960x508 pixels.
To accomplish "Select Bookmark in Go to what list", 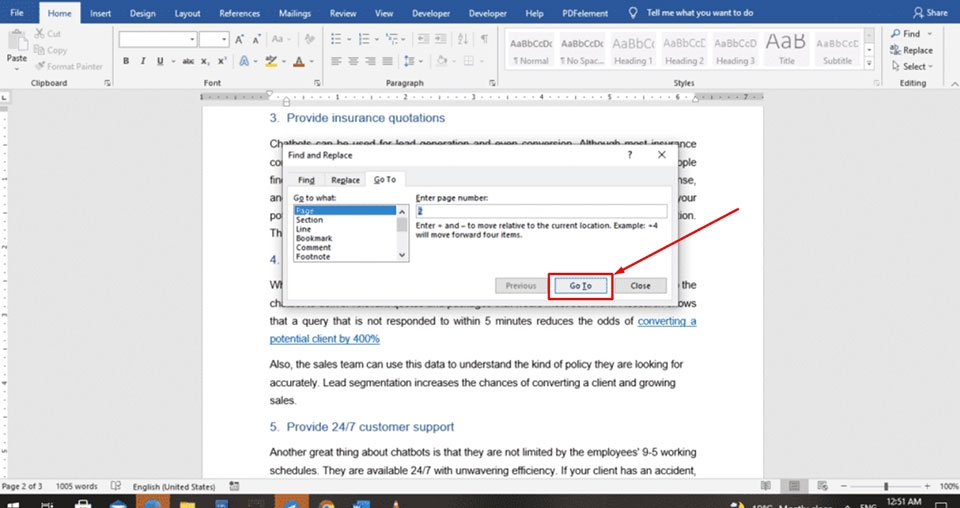I will coord(314,238).
